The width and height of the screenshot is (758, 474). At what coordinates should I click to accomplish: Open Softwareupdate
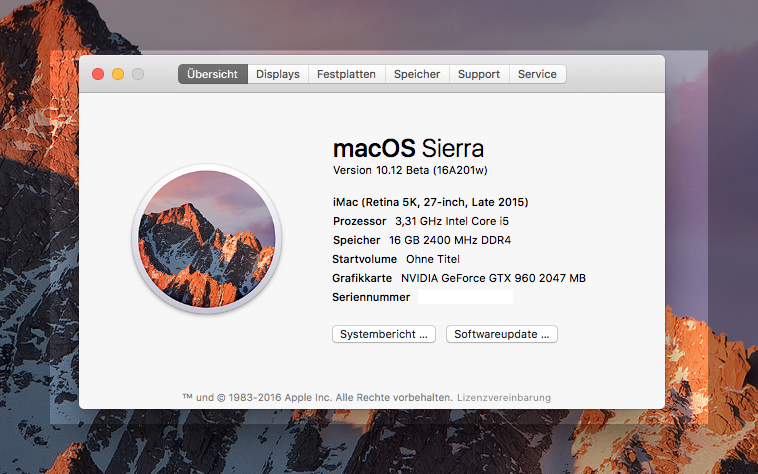click(x=502, y=334)
